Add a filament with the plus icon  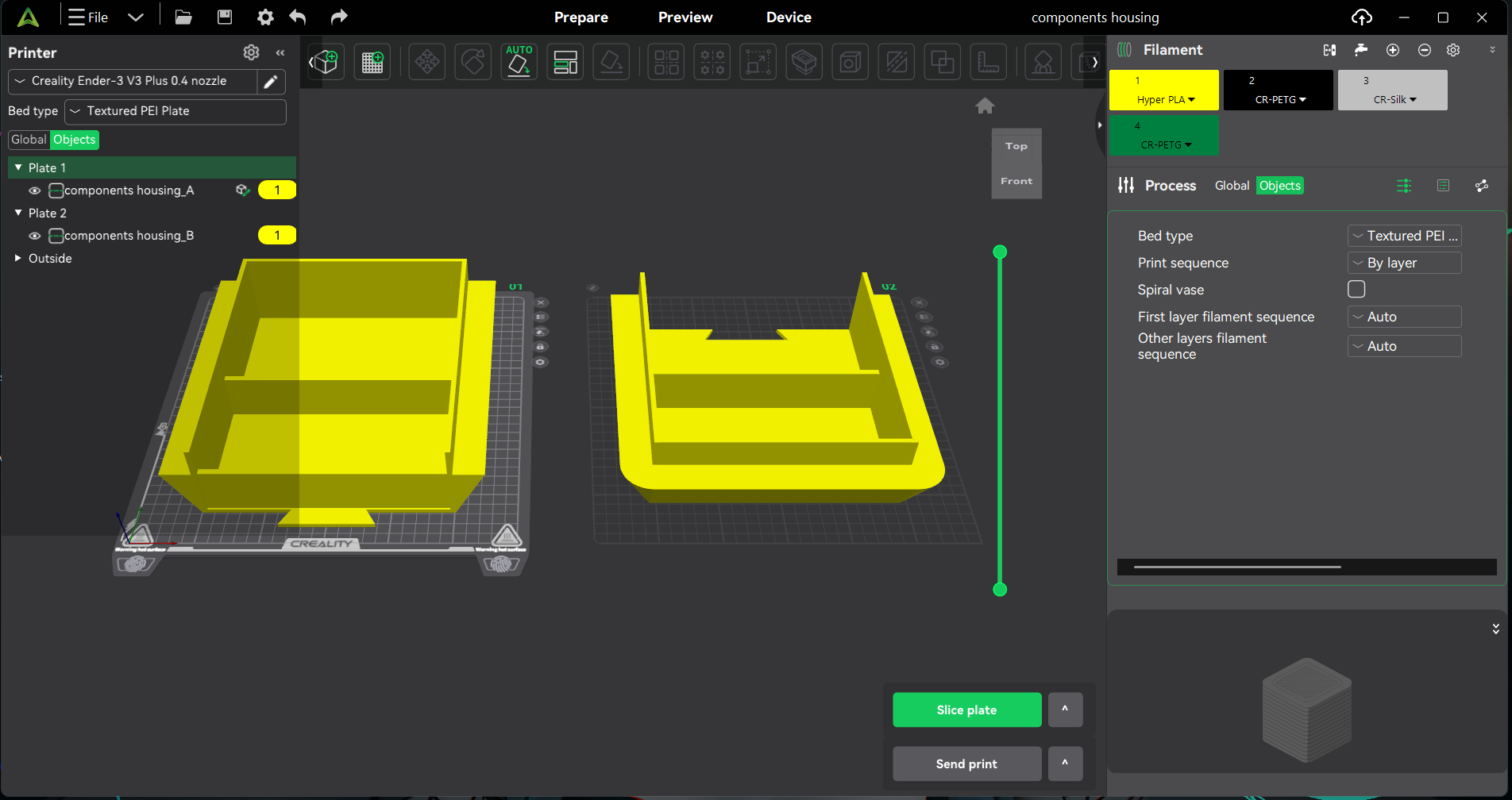coord(1393,50)
